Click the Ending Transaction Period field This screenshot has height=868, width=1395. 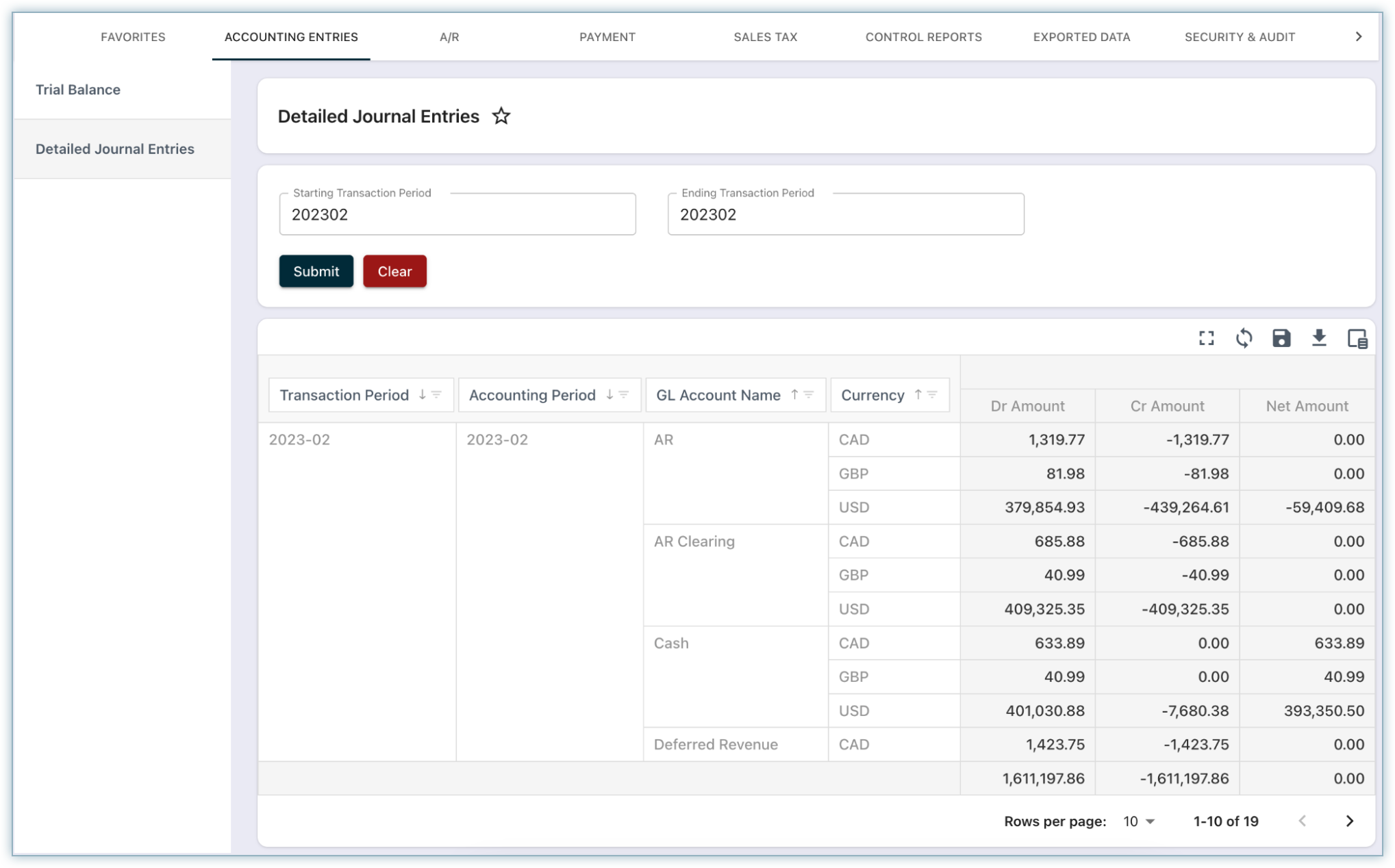pyautogui.click(x=845, y=215)
